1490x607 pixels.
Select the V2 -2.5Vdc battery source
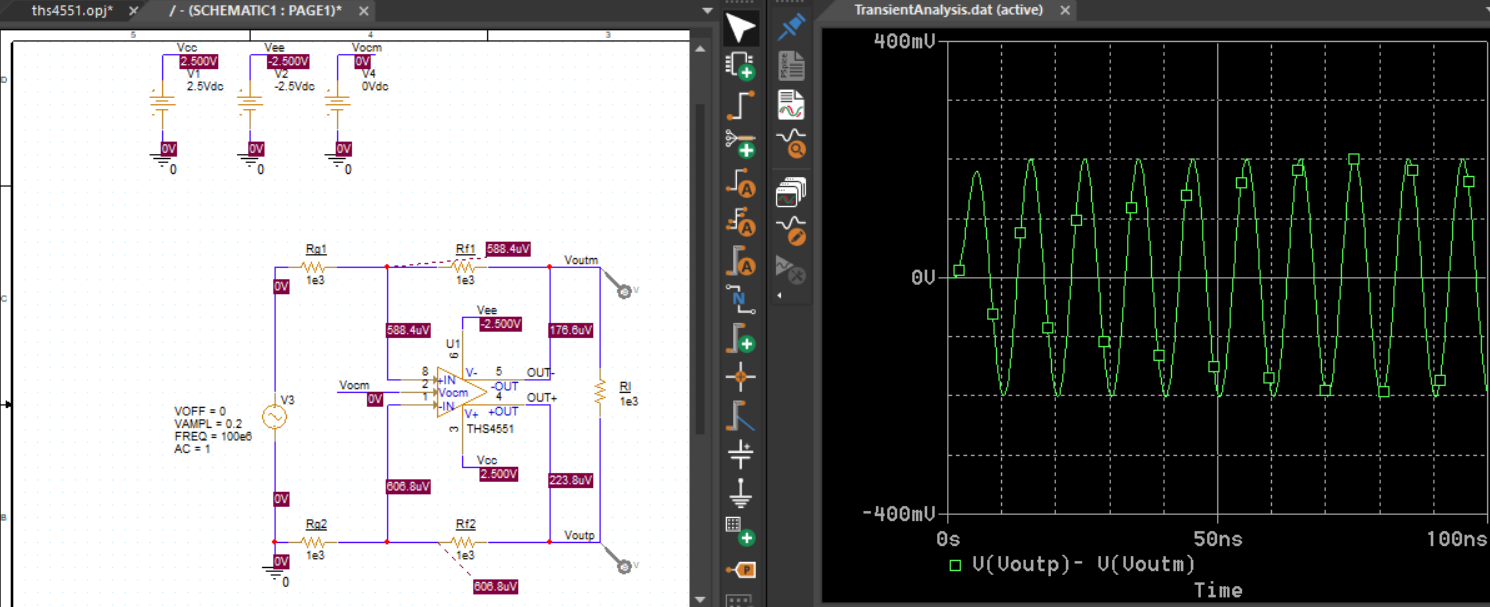point(250,105)
